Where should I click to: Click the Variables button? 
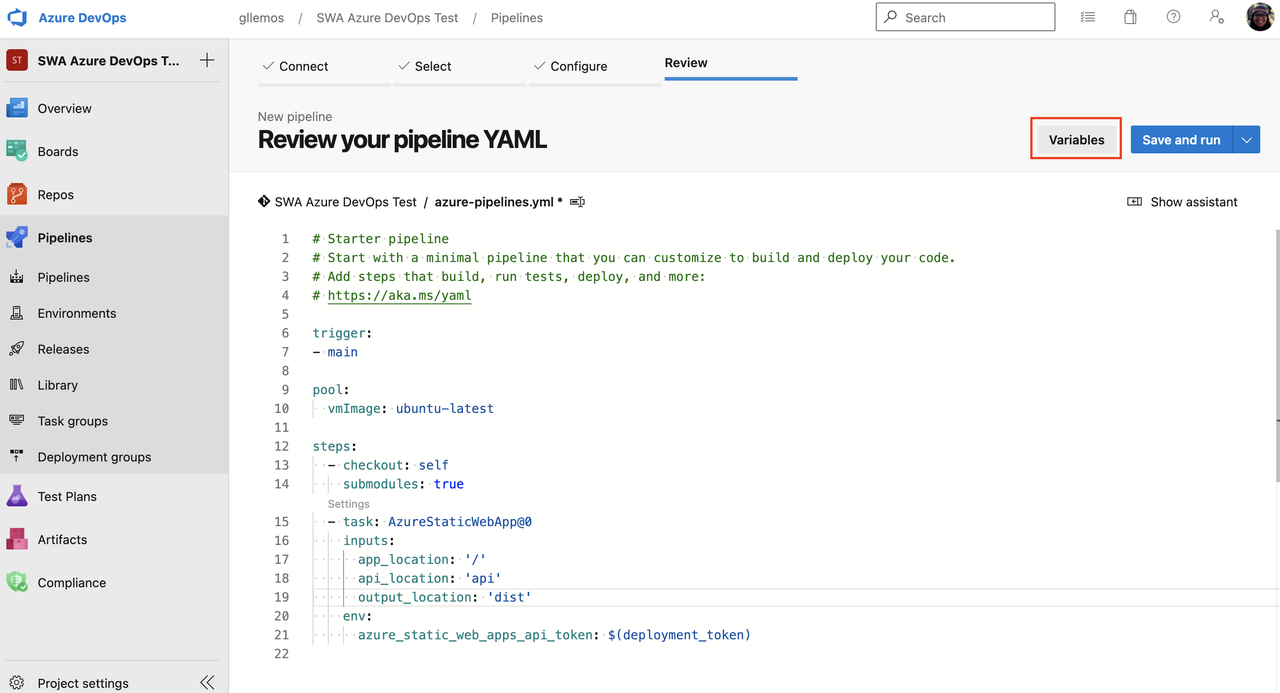(x=1076, y=140)
